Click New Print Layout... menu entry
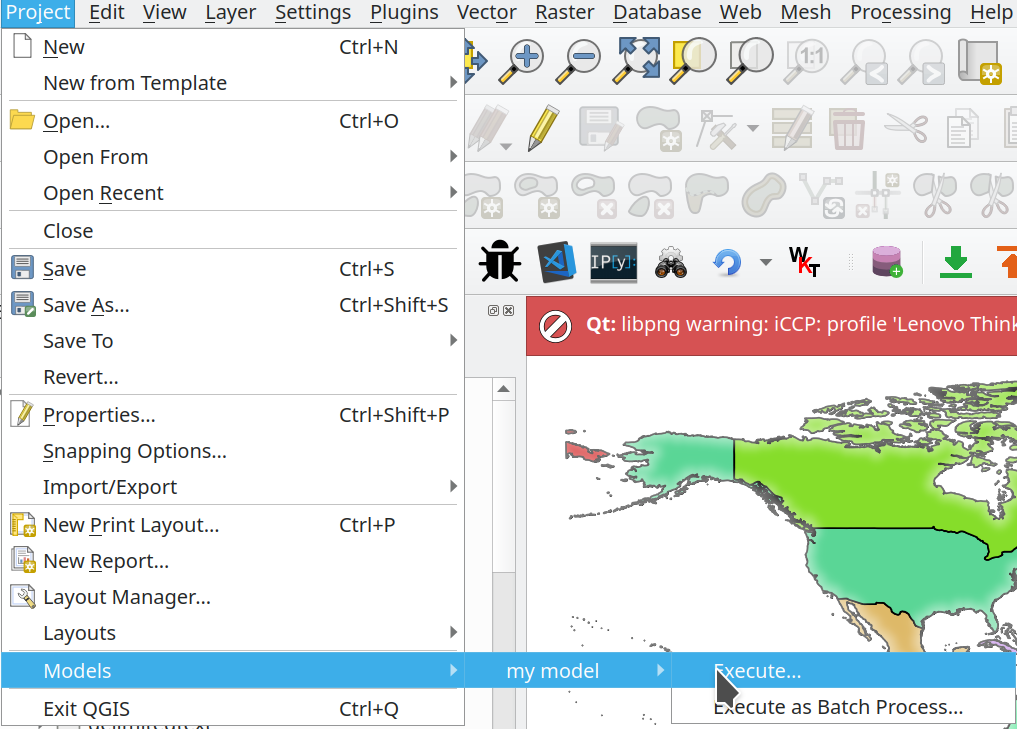 [x=130, y=525]
